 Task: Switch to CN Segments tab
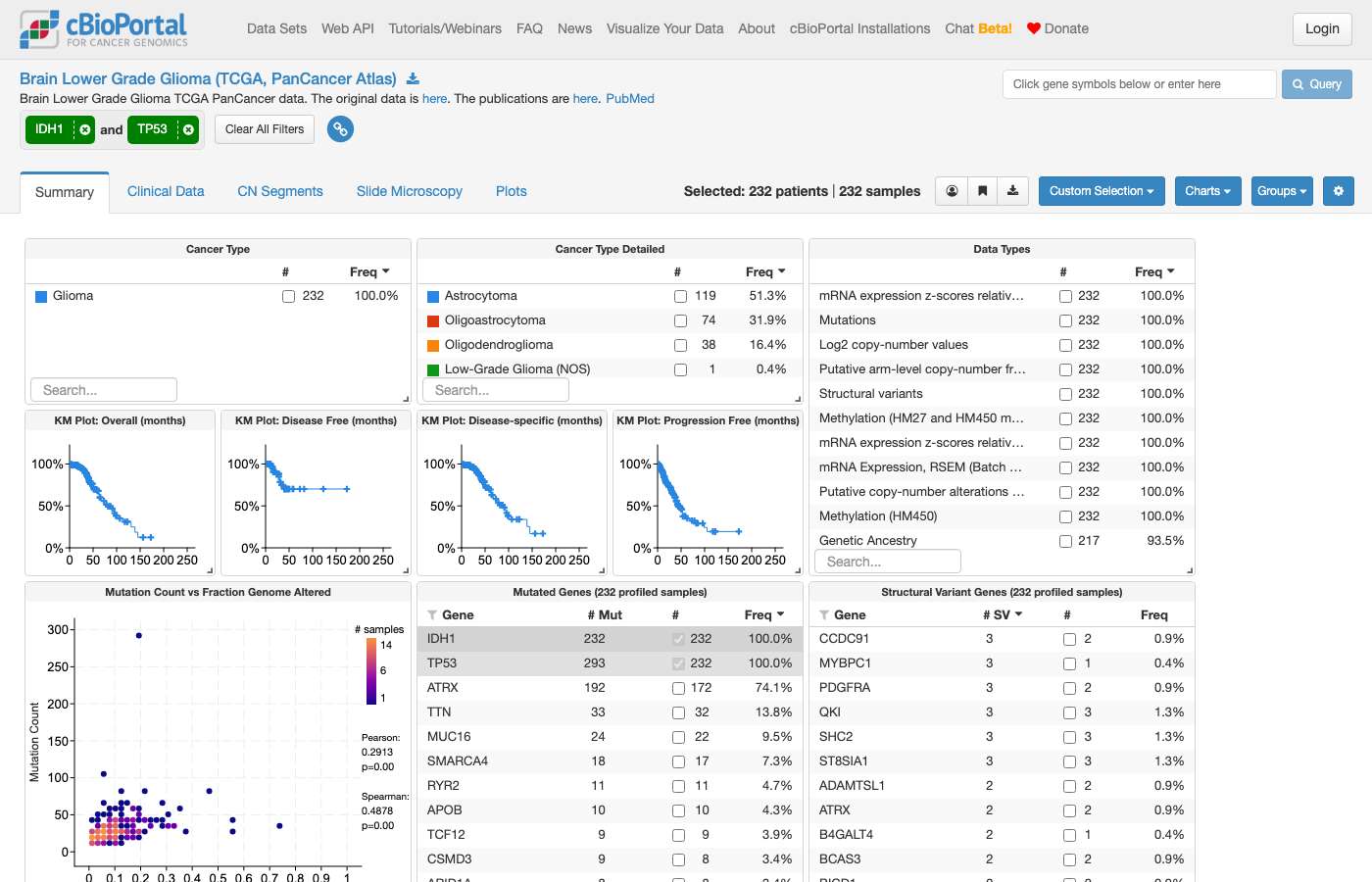click(280, 191)
